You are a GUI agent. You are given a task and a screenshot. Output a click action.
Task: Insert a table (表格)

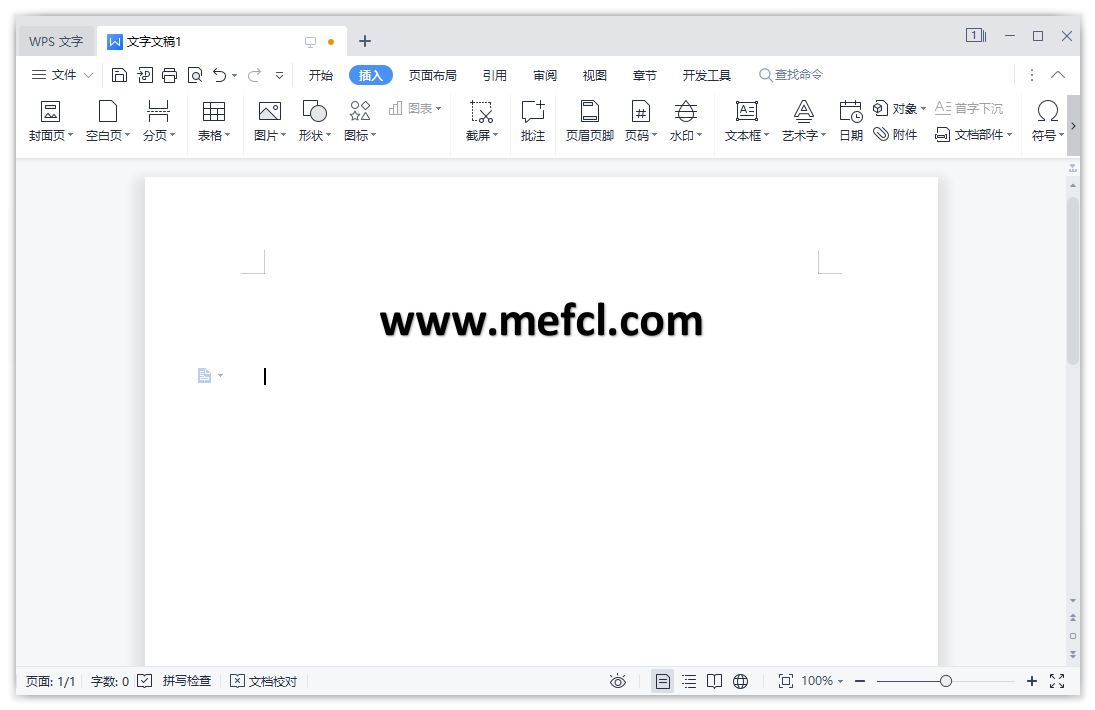(x=214, y=121)
